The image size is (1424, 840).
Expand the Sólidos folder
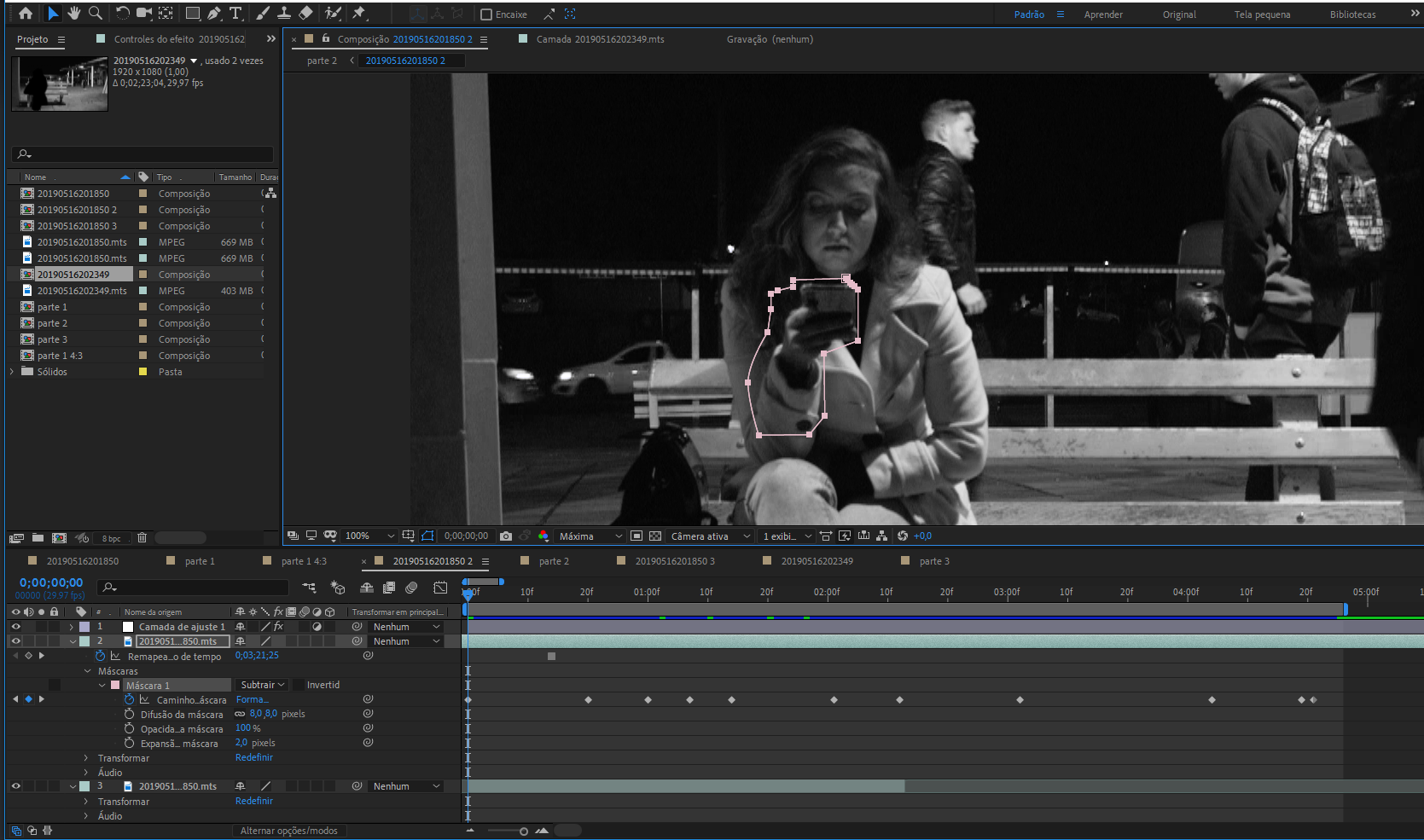pos(12,372)
